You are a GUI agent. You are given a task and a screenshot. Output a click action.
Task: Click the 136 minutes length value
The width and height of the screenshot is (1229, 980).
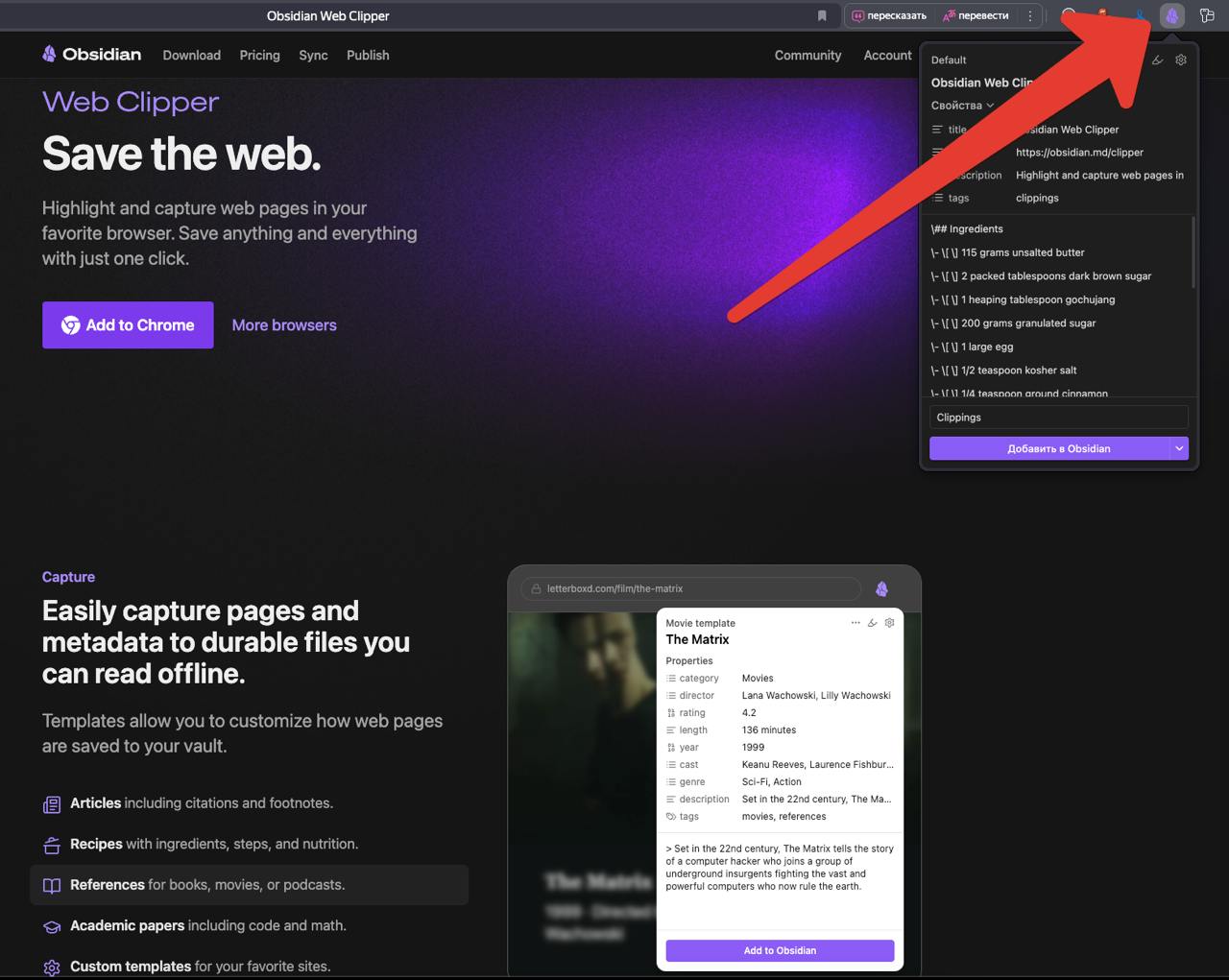click(x=769, y=730)
